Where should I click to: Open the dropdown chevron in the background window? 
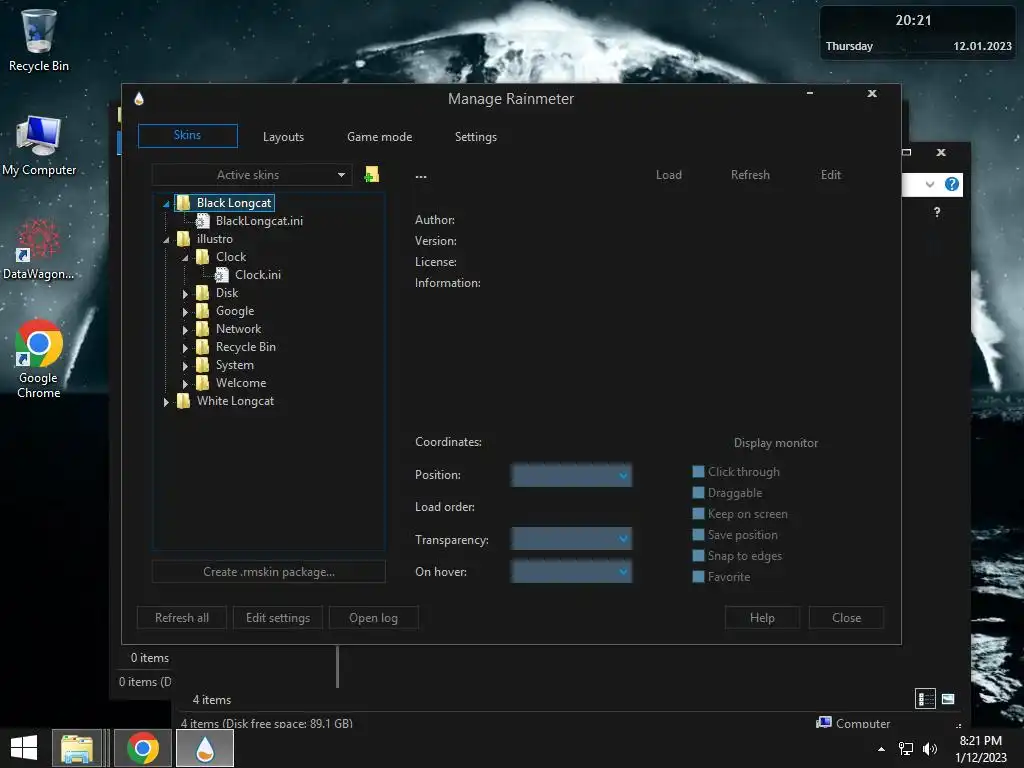(929, 184)
